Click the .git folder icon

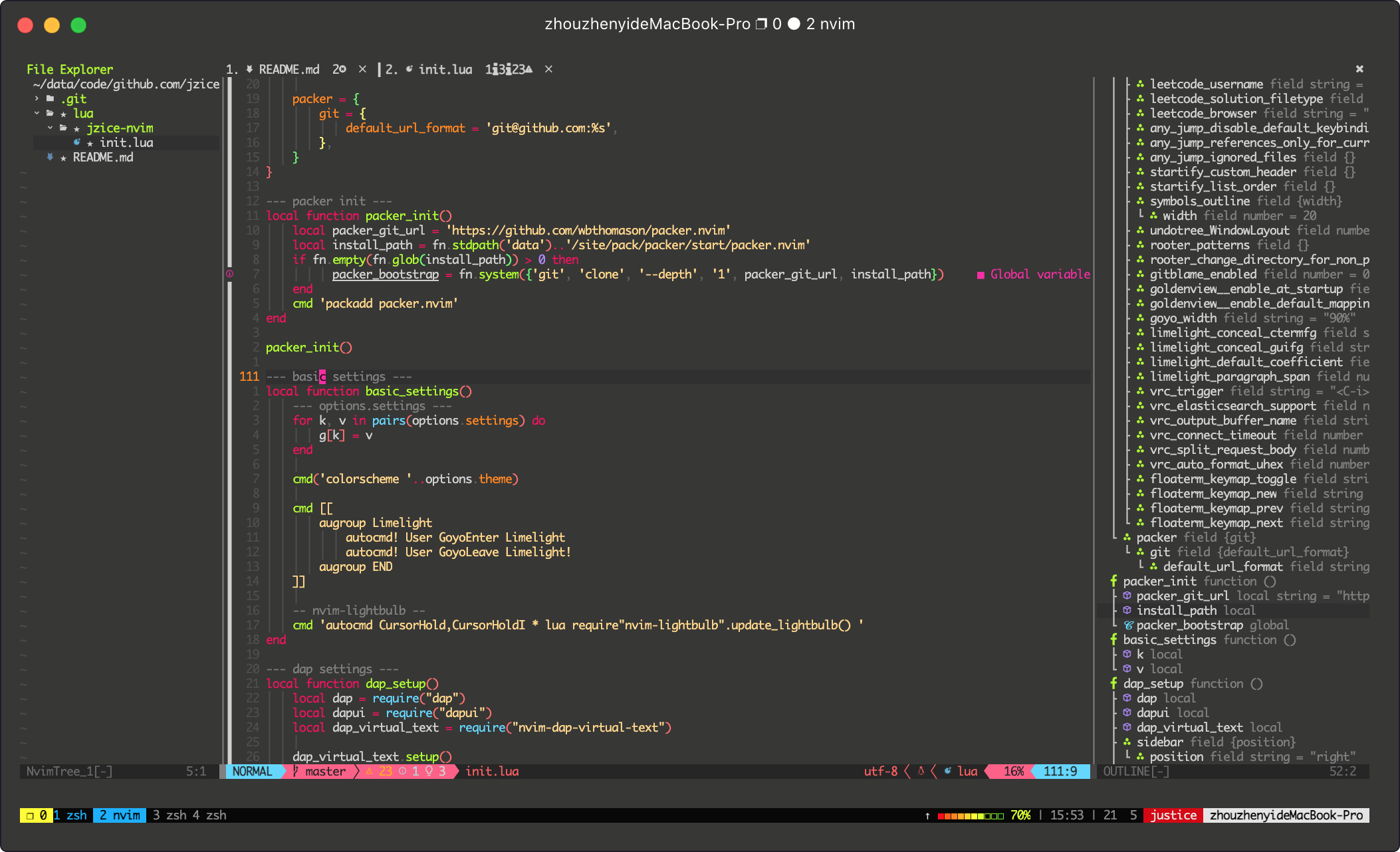[50, 98]
